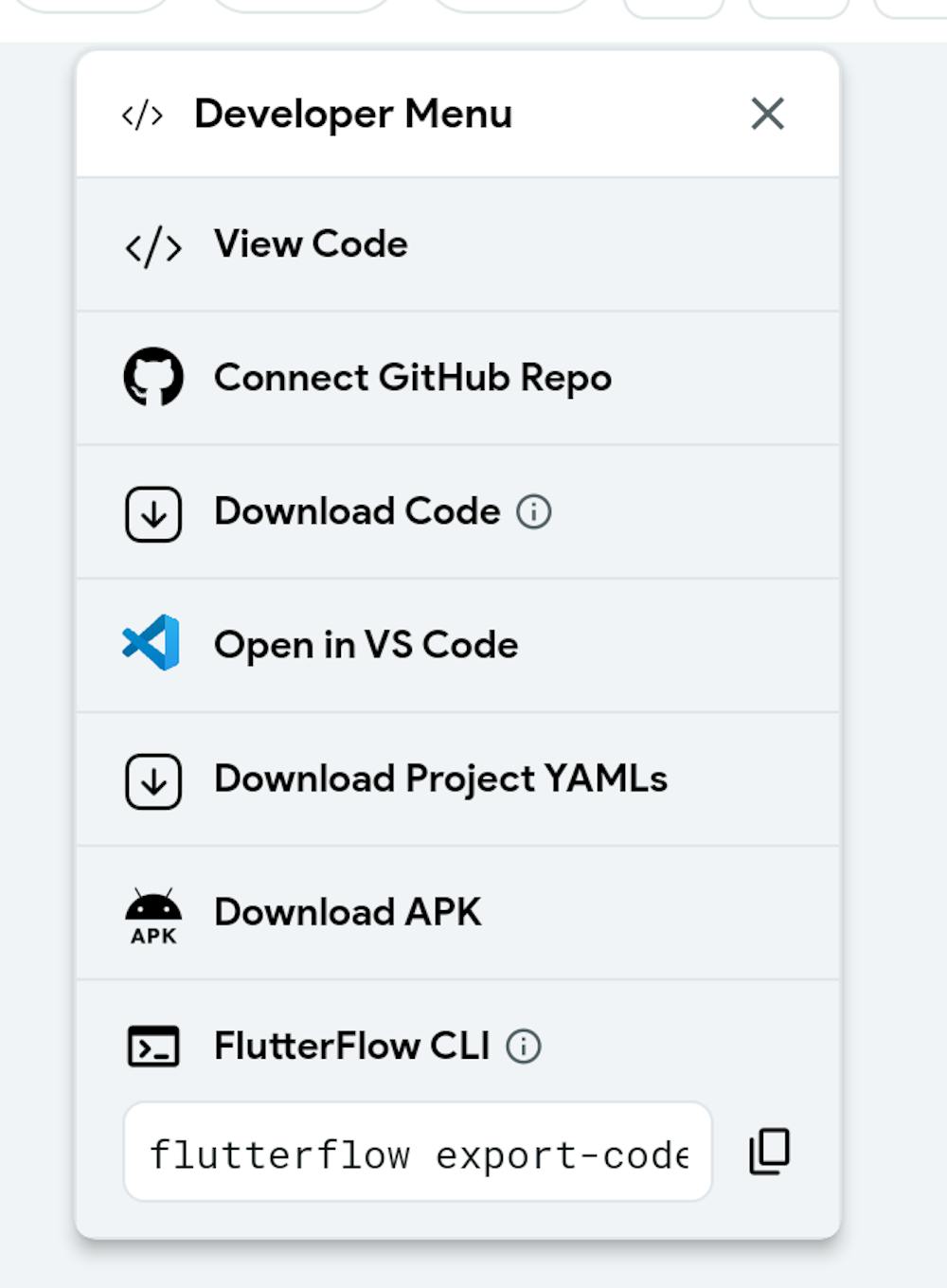Select the Download Project YAMLs option
The image size is (947, 1288).
[440, 778]
